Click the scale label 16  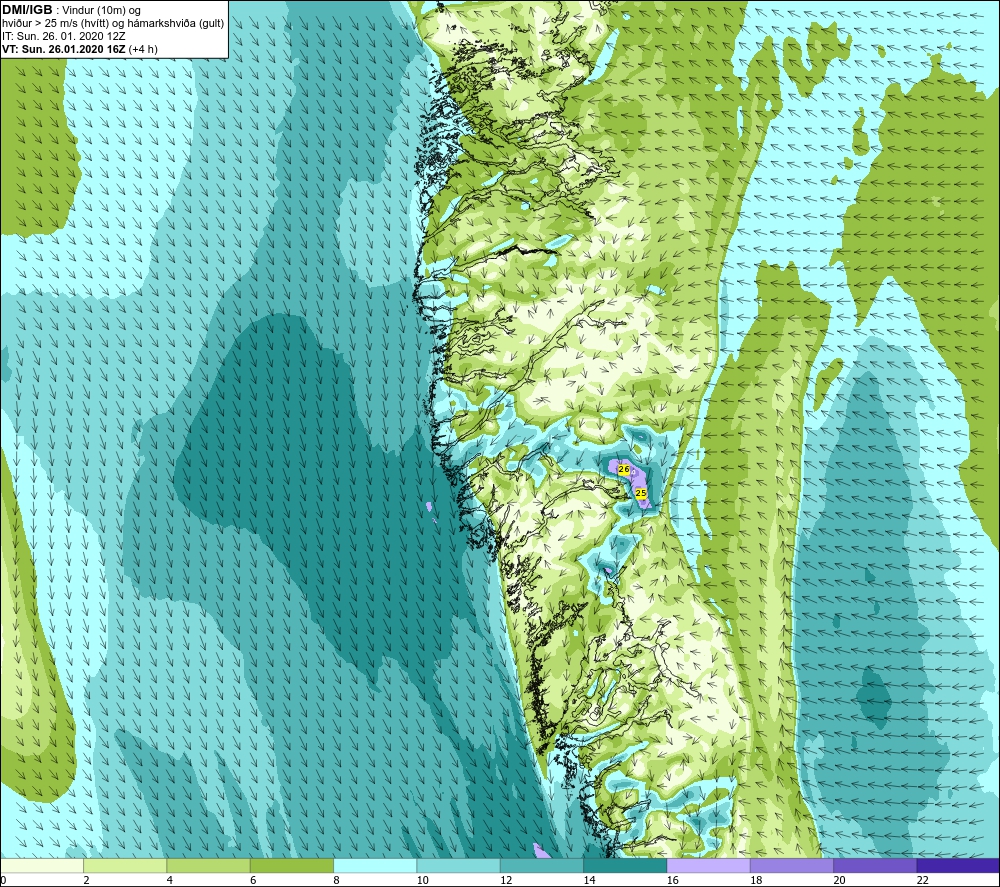click(673, 880)
